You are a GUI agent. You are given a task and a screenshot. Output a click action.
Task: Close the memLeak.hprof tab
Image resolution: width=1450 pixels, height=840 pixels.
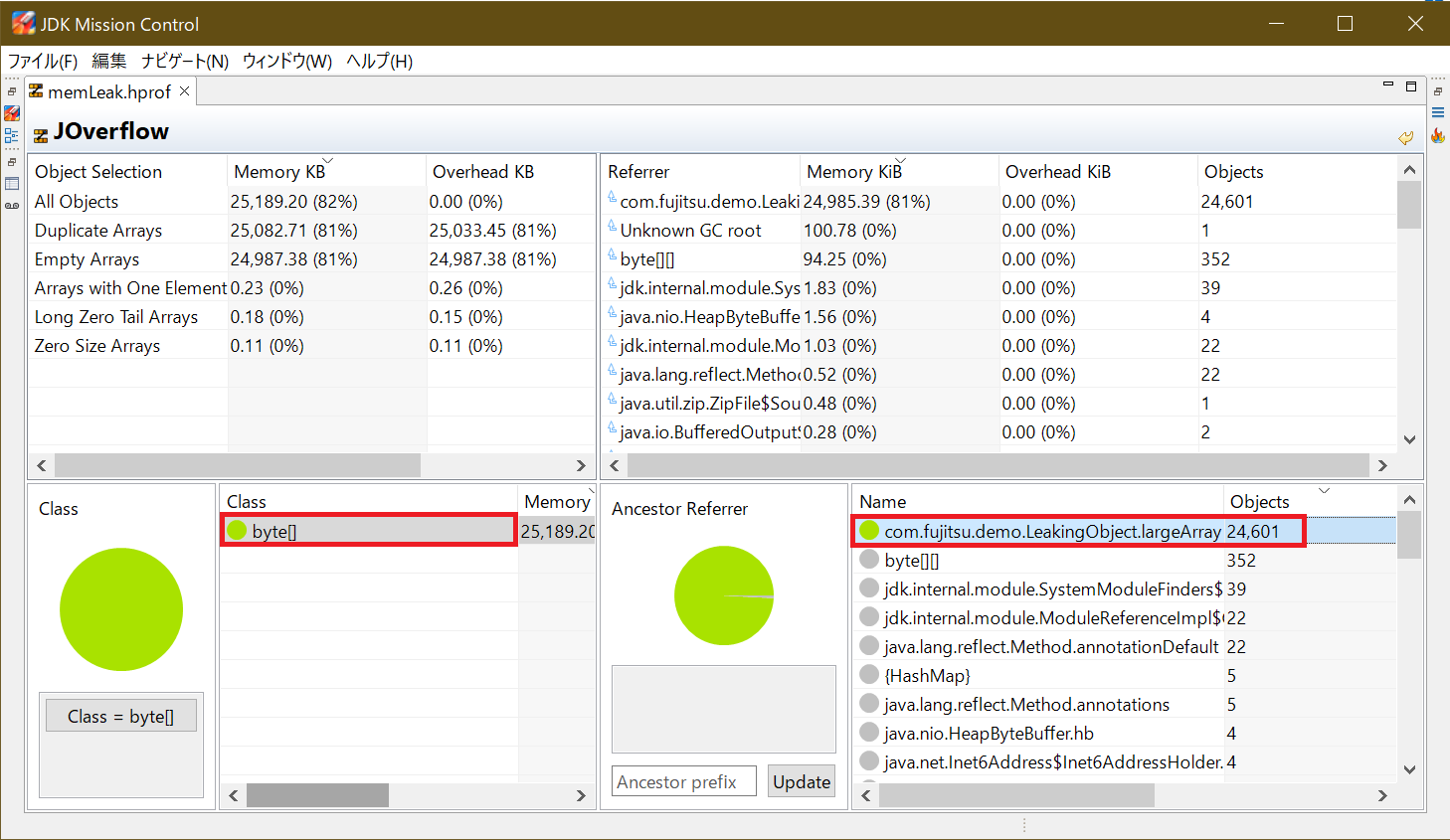coord(184,91)
